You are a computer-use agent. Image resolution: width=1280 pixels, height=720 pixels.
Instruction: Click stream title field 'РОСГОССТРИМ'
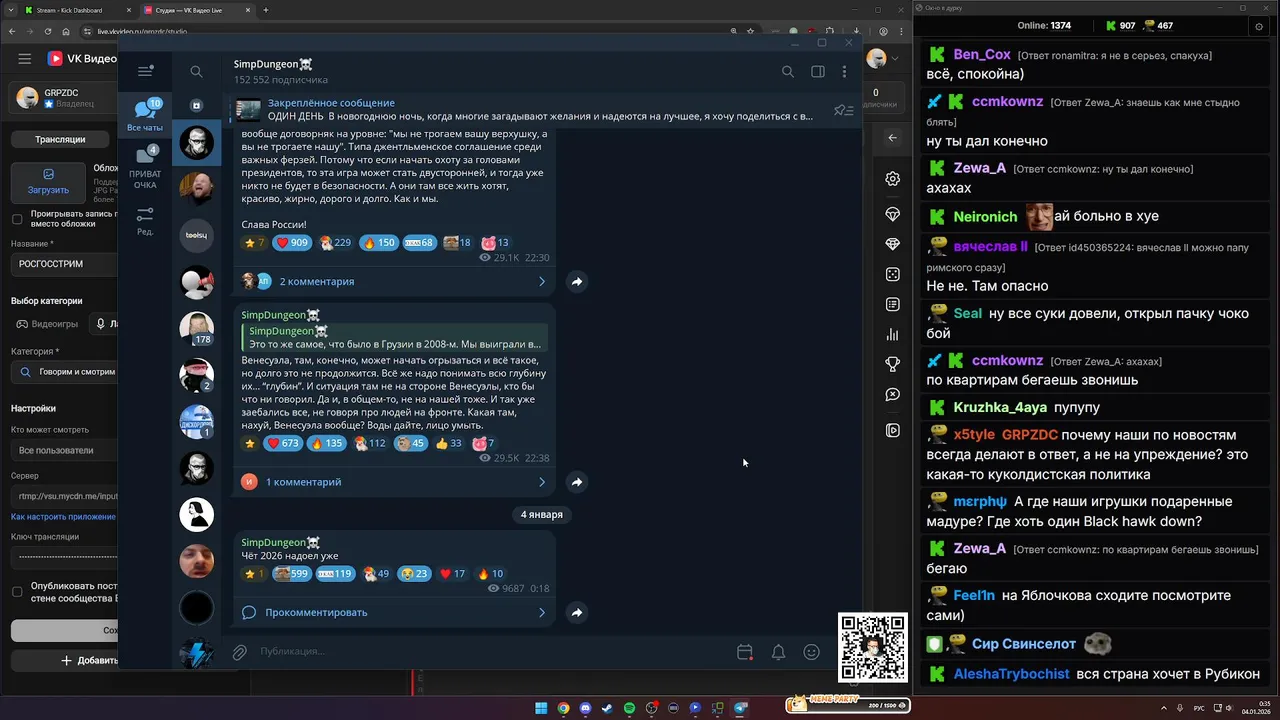(x=64, y=264)
